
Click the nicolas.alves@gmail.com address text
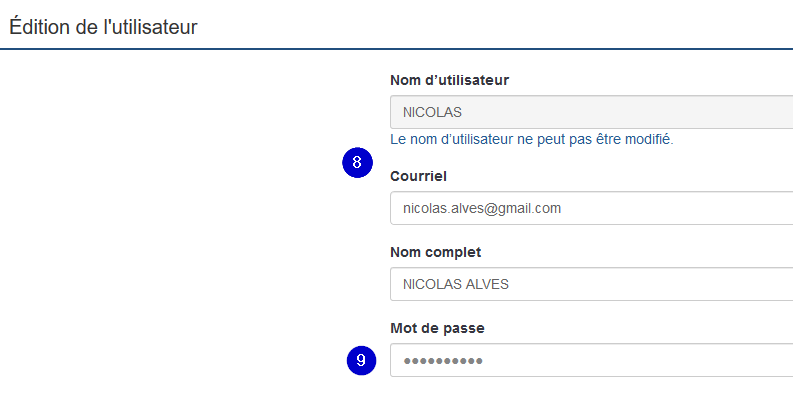tap(482, 208)
